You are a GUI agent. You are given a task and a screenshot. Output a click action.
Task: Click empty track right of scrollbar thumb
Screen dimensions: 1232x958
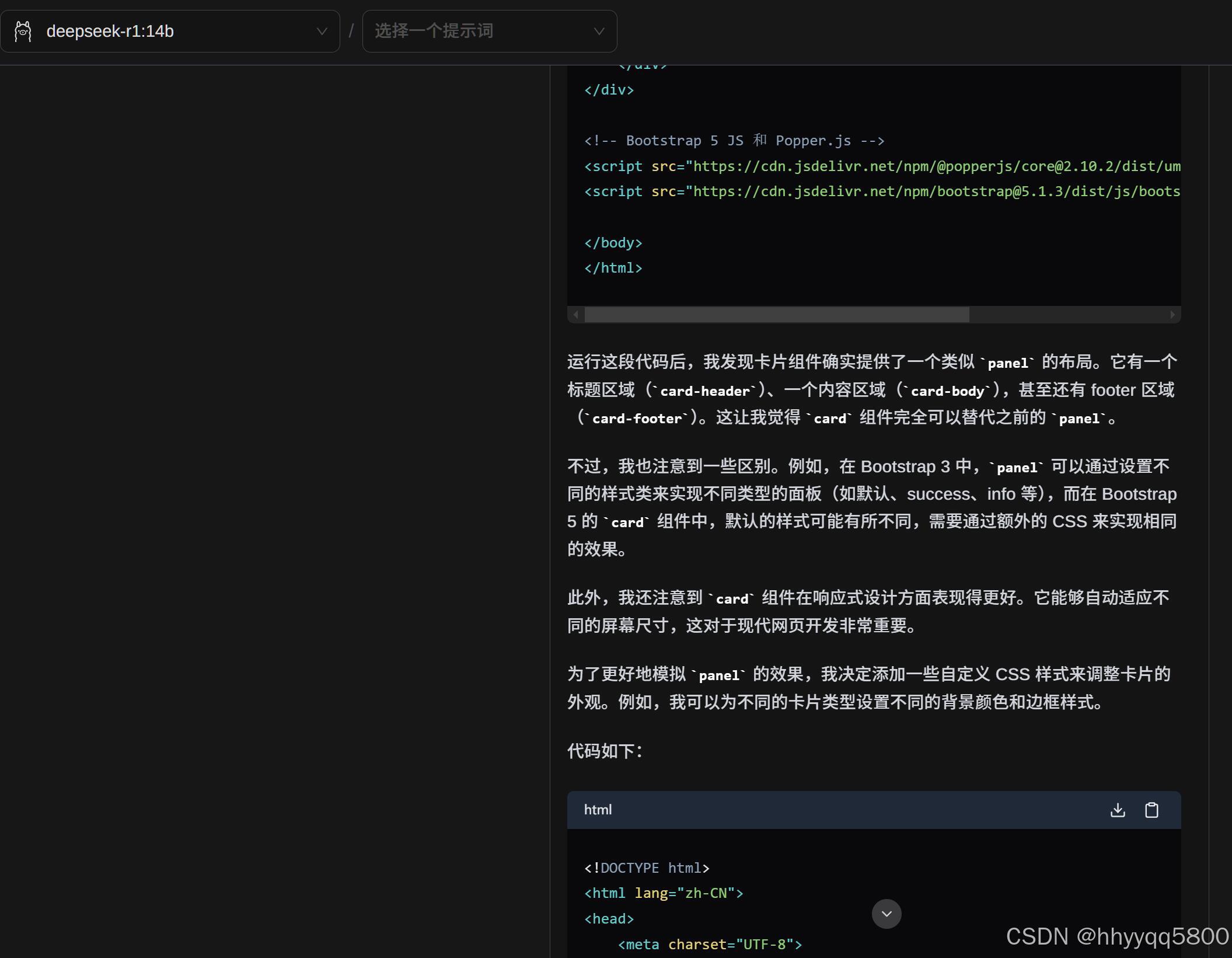(1068, 315)
